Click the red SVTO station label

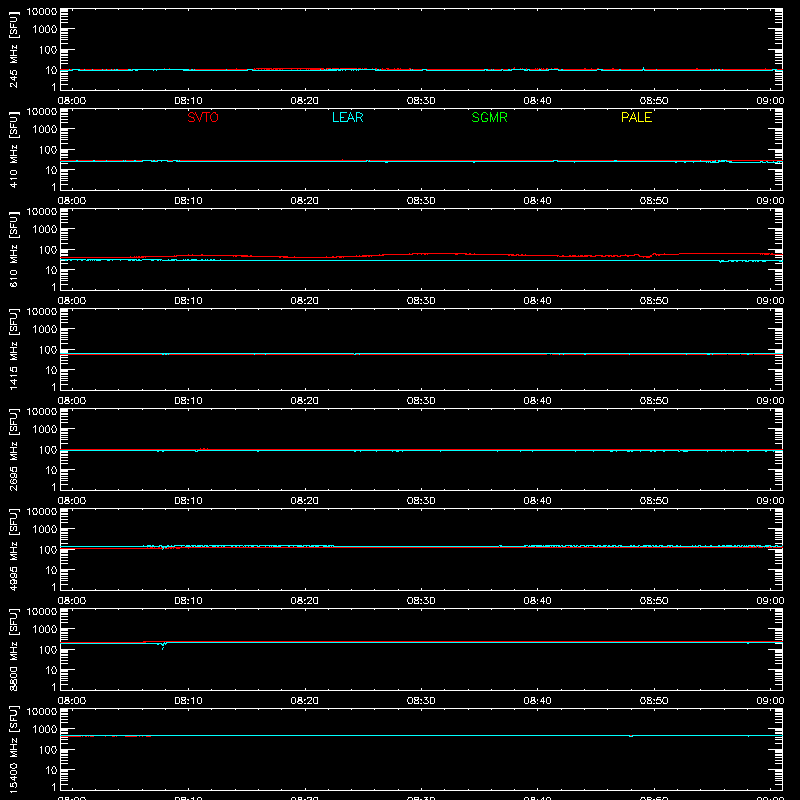click(203, 117)
